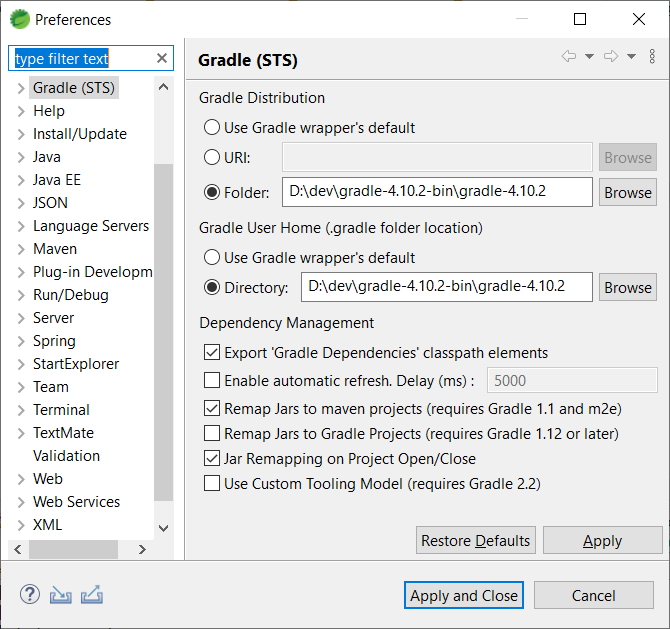Expand the Java tree node
The image size is (670, 629).
[21, 157]
